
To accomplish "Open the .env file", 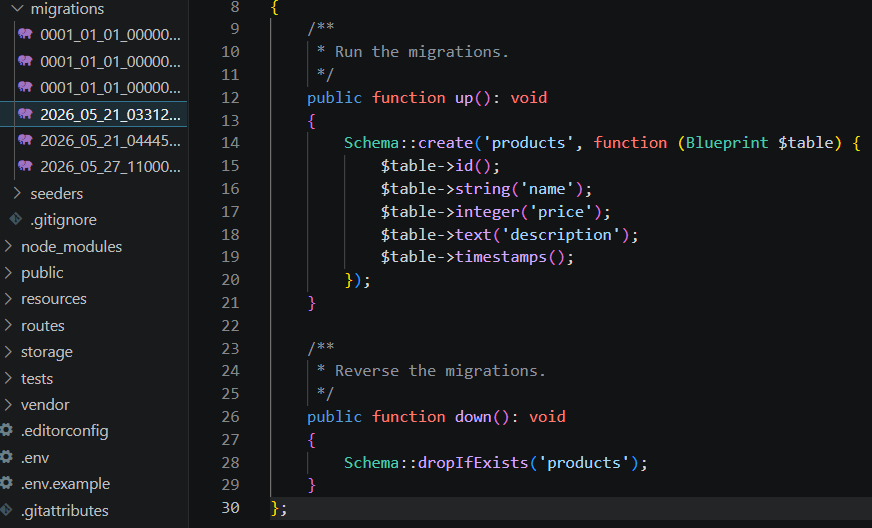I will [35, 458].
